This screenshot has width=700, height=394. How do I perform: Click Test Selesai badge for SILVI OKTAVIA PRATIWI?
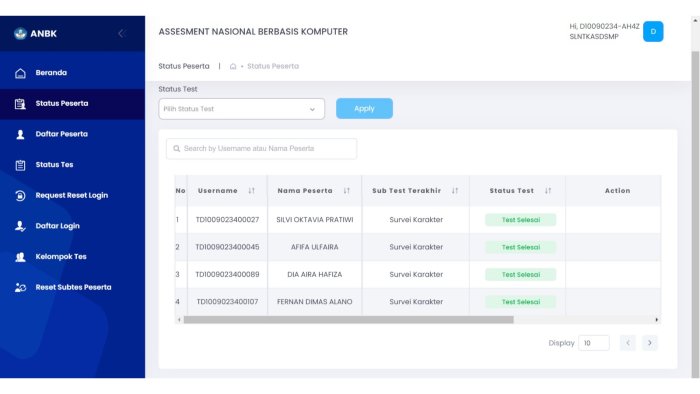521,220
